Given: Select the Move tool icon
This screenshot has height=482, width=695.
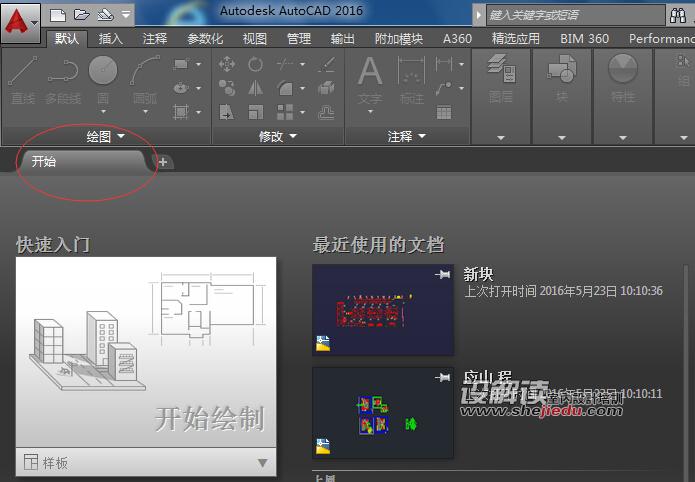Looking at the screenshot, I should [x=226, y=65].
